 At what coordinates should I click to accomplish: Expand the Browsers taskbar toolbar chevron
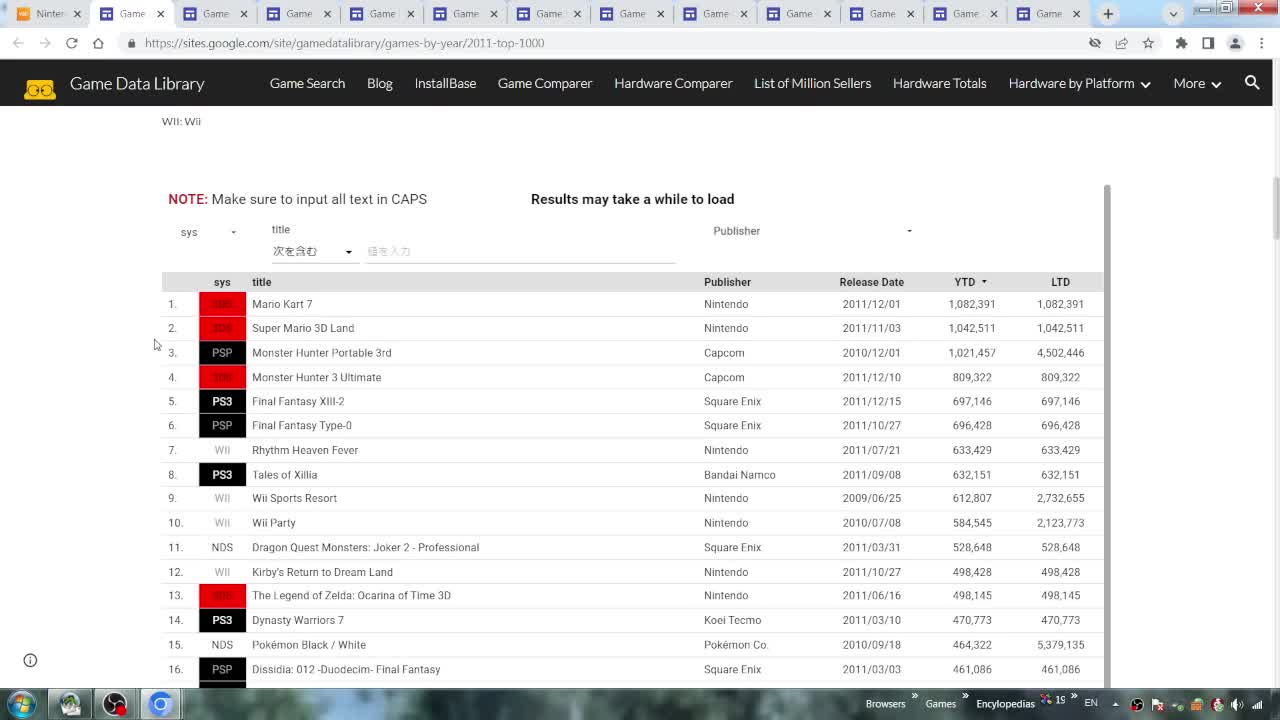point(915,696)
